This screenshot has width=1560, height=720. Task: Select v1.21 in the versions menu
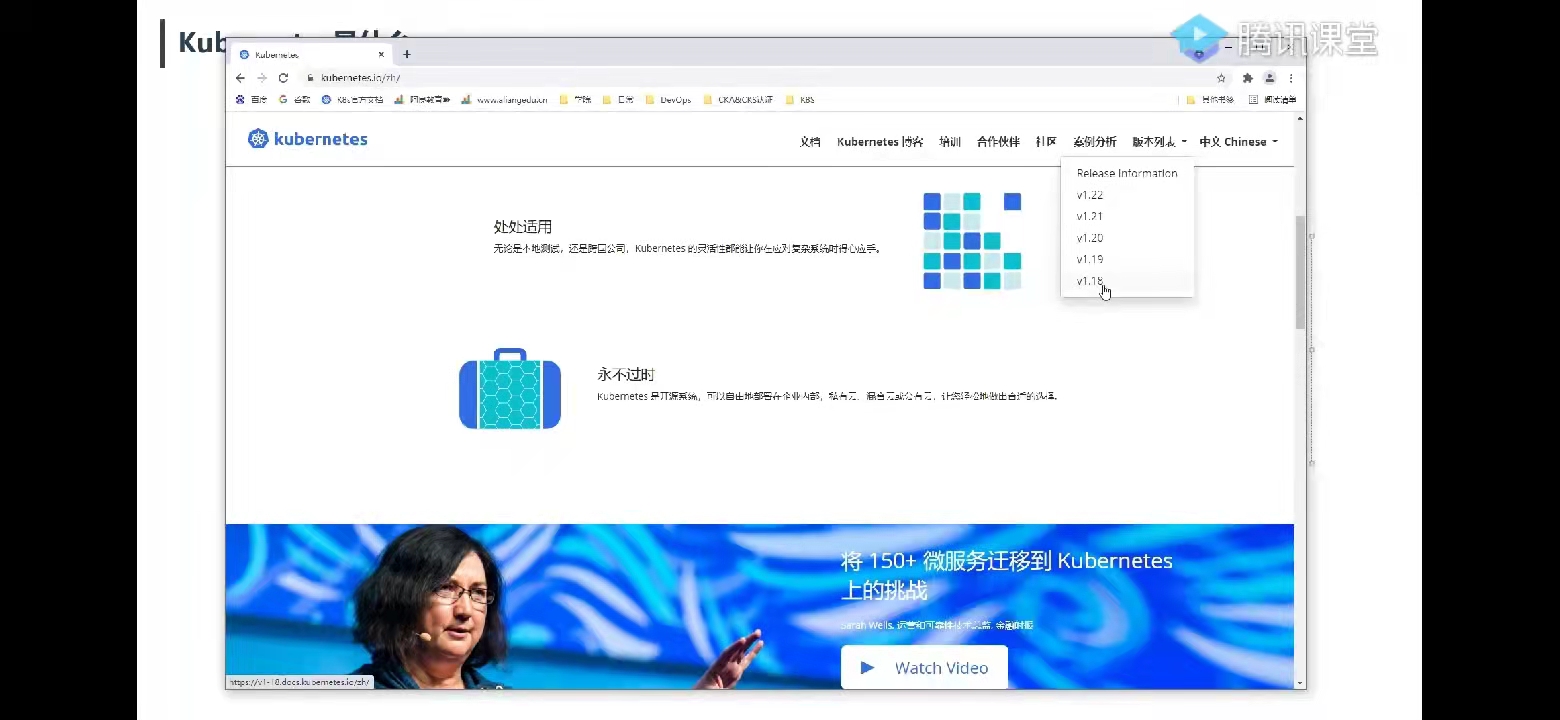[x=1127, y=216]
